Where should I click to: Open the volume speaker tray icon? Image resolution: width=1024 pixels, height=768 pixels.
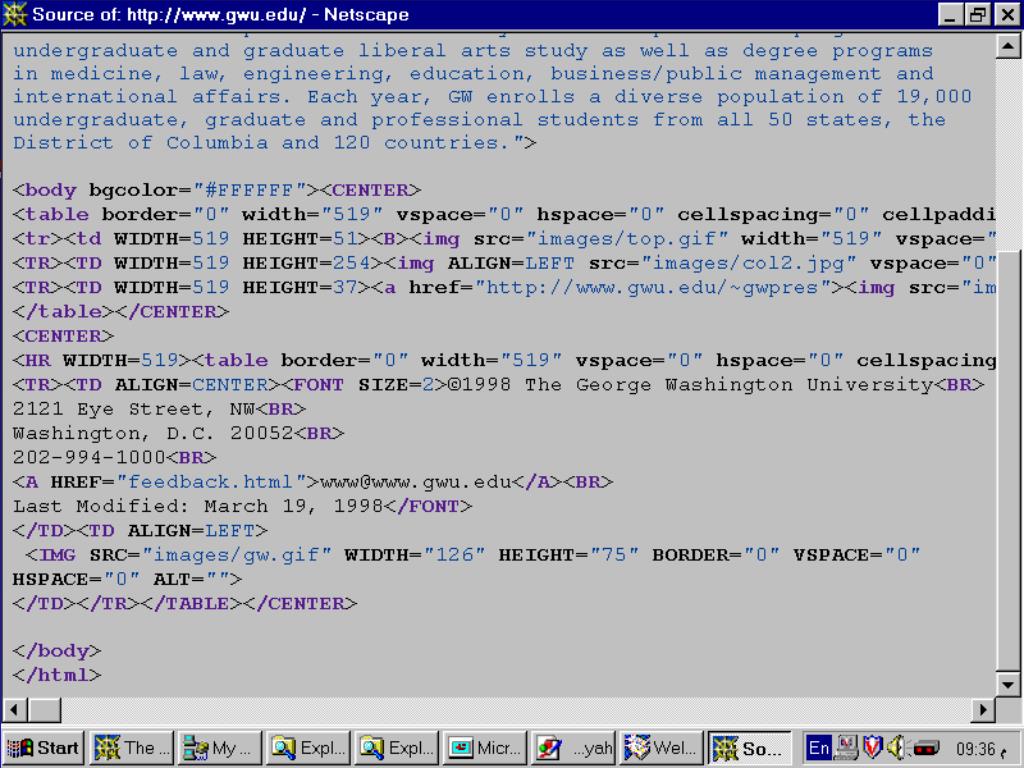(x=897, y=747)
